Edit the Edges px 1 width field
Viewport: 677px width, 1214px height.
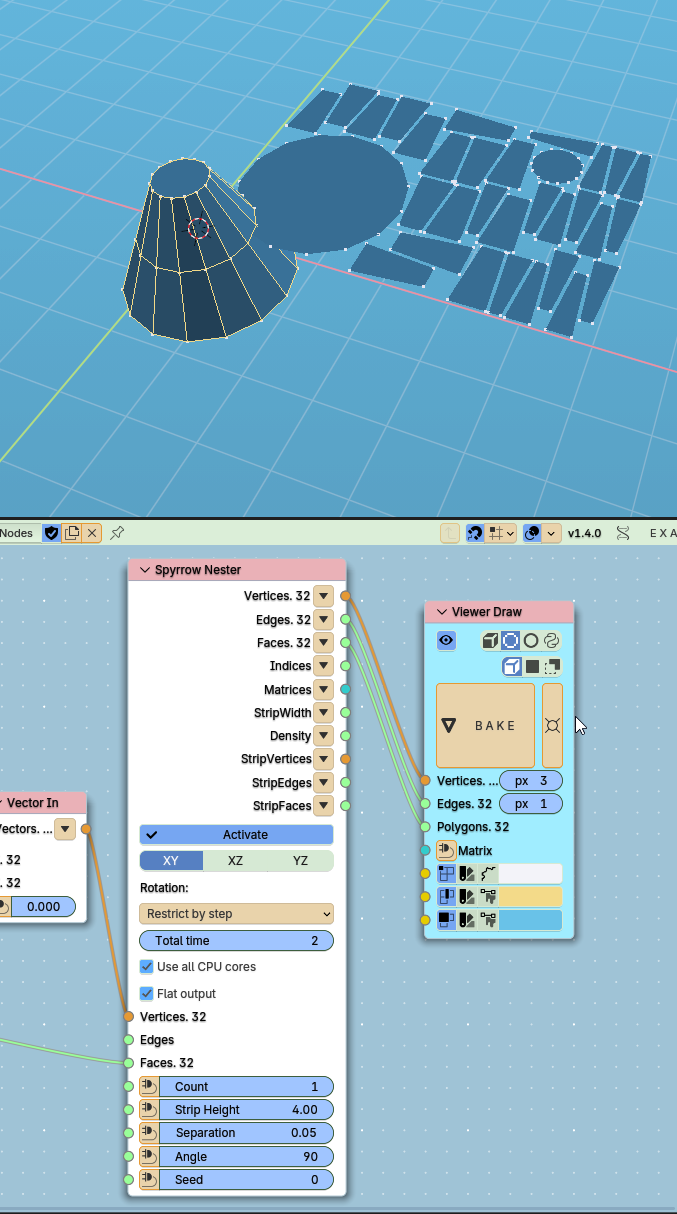pyautogui.click(x=530, y=803)
